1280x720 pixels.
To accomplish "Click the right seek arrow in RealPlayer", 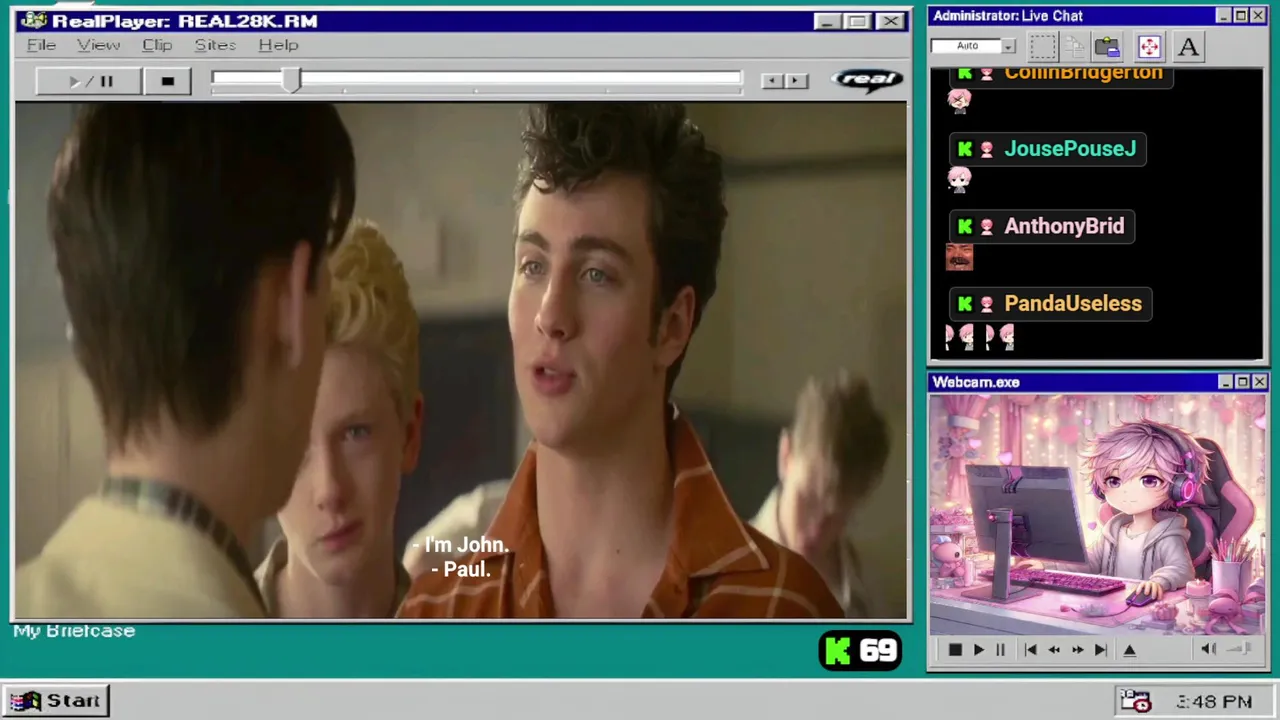I will [796, 81].
